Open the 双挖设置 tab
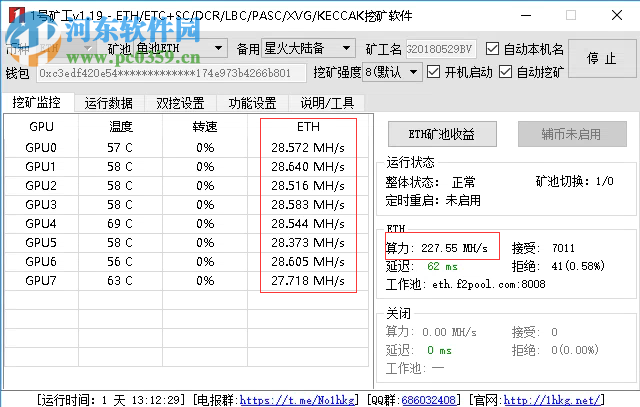The image size is (640, 407). [x=180, y=103]
